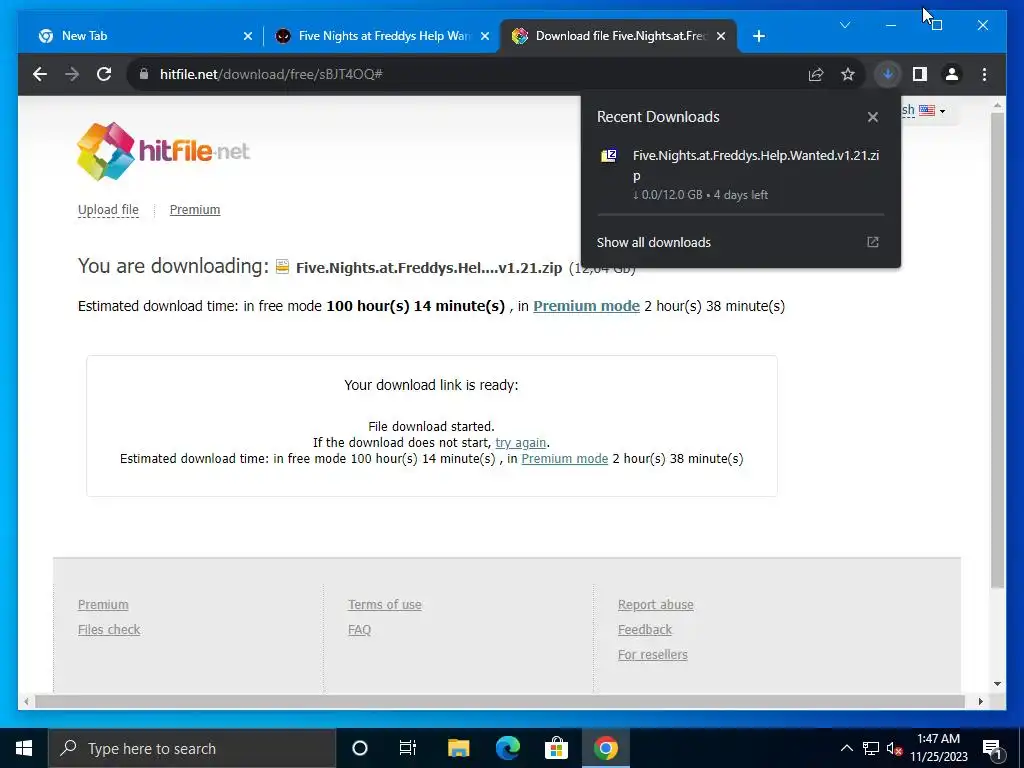Screen dimensions: 1024x768
Task: Open File Explorer from the taskbar
Action: tap(458, 748)
